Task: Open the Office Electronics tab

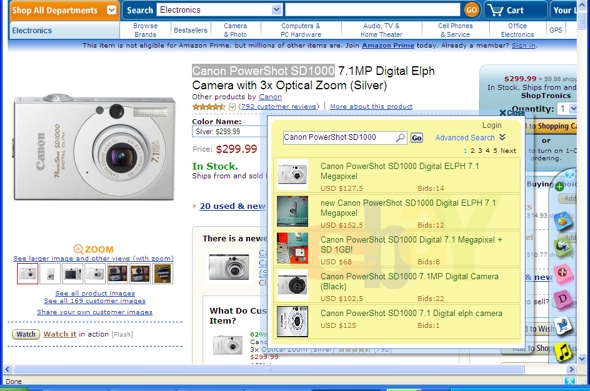Action: 517,30
